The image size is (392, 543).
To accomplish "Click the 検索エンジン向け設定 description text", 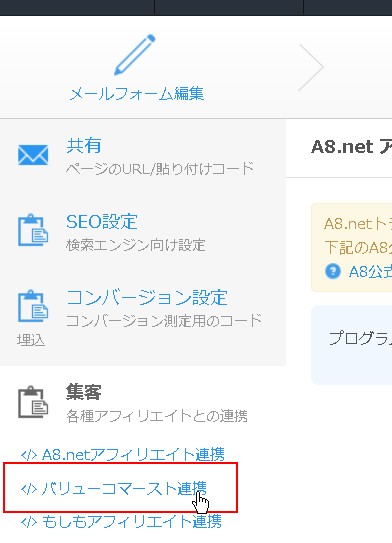I will pos(135,245).
